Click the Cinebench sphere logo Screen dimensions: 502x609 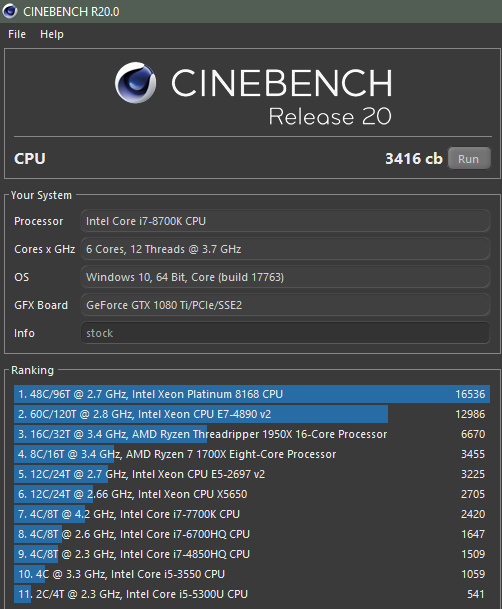(135, 82)
